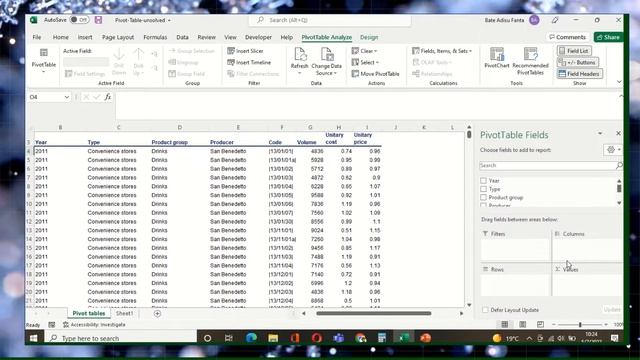Check the Product group field checkbox
Viewport: 640px width, 360px height.
484,198
